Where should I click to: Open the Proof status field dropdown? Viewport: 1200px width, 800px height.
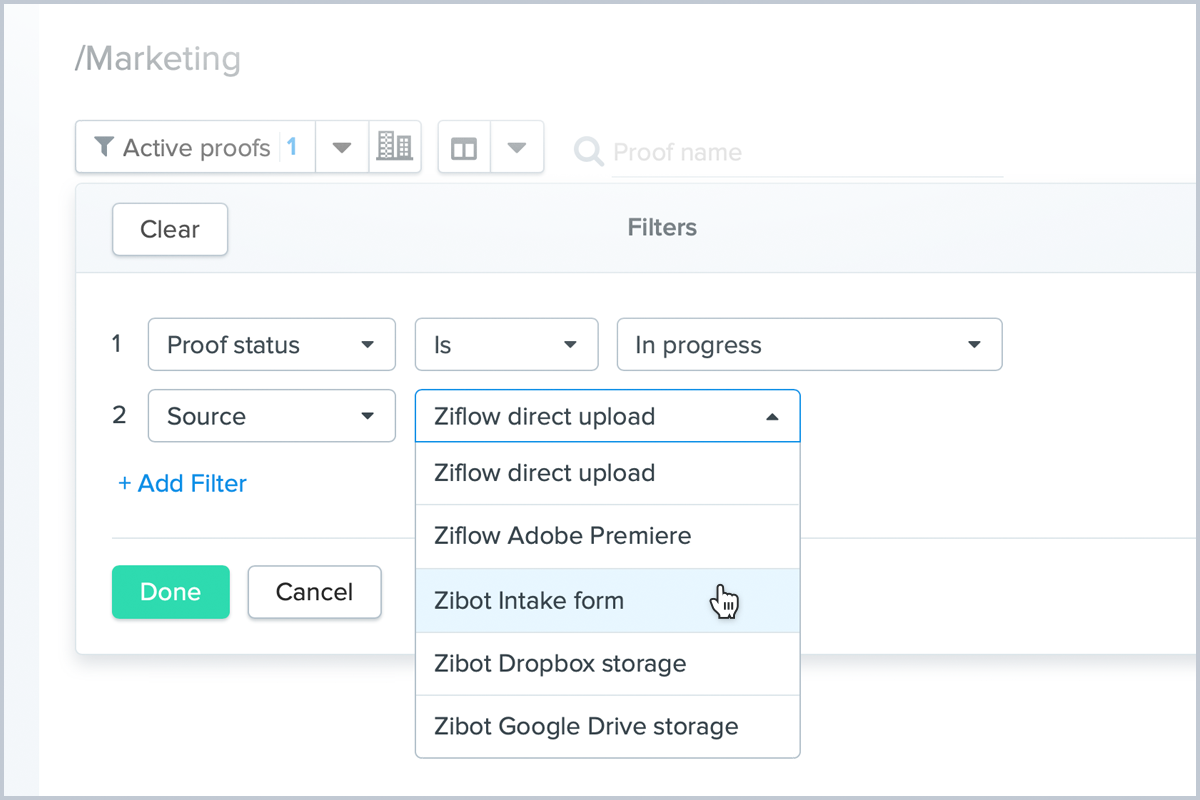coord(271,345)
